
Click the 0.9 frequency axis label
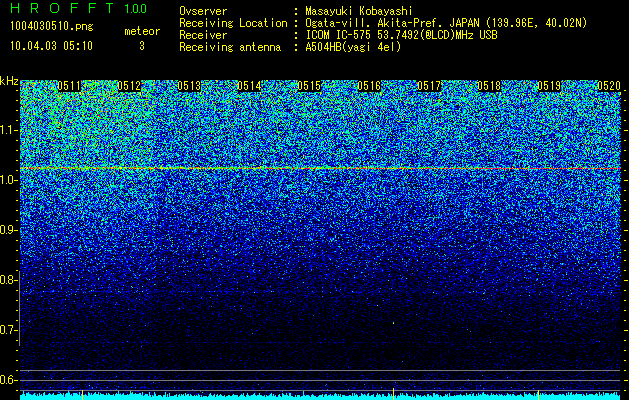(7, 230)
